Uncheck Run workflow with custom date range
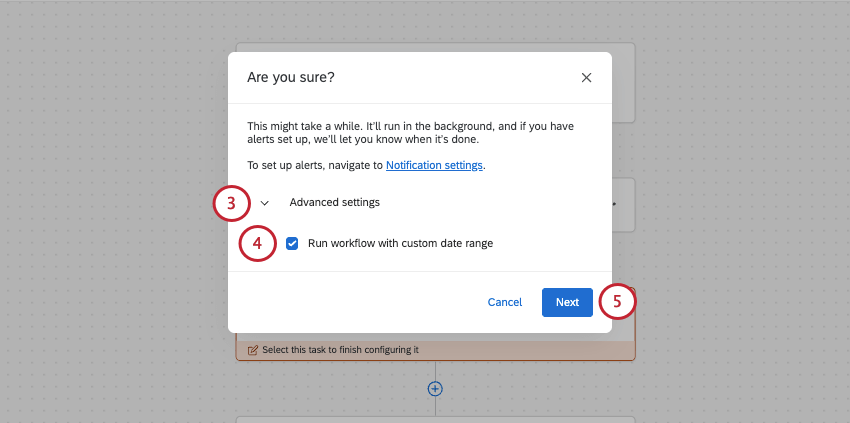Image resolution: width=850 pixels, height=423 pixels. click(x=292, y=243)
